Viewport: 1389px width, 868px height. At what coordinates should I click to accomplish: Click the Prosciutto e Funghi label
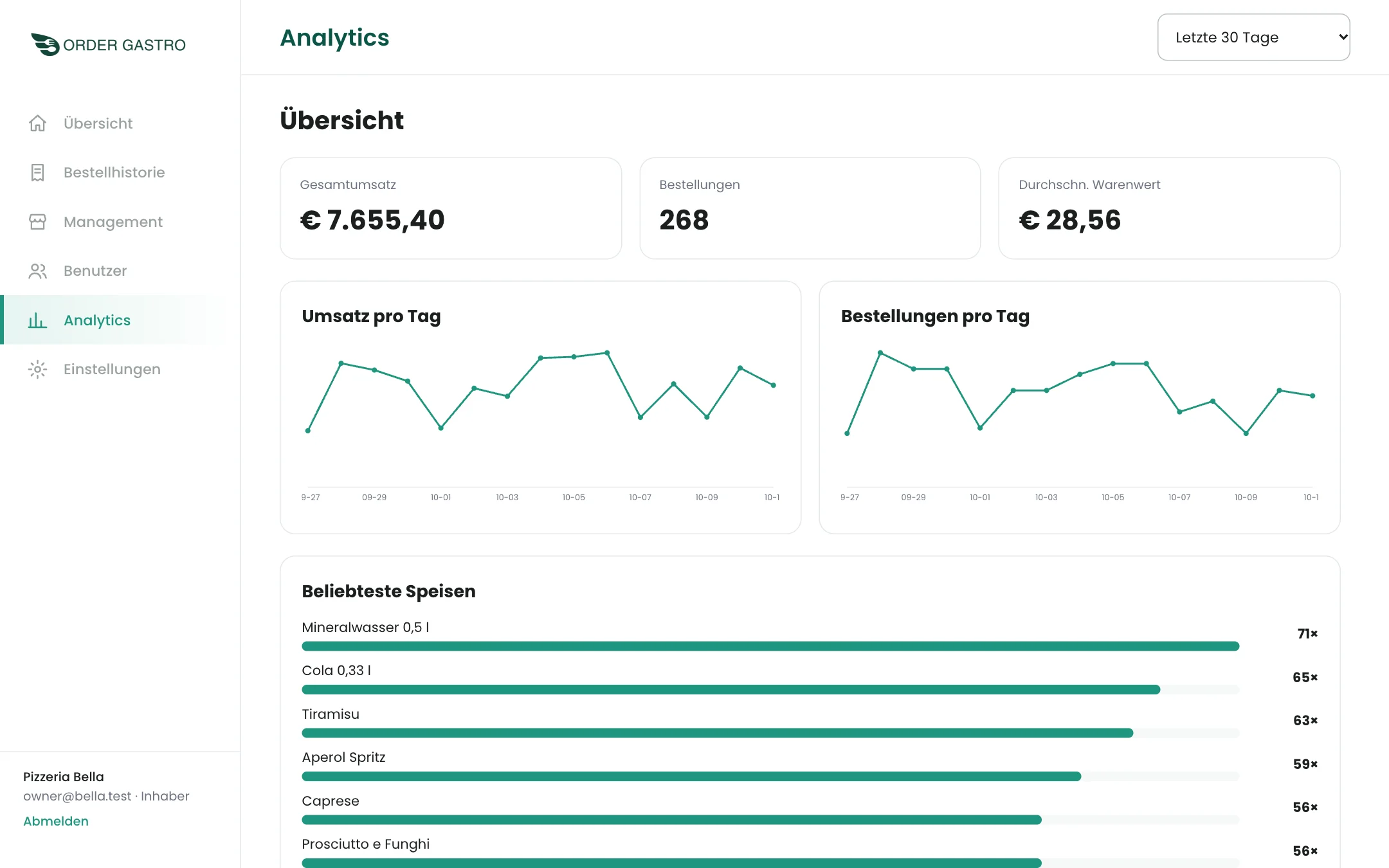[x=365, y=844]
